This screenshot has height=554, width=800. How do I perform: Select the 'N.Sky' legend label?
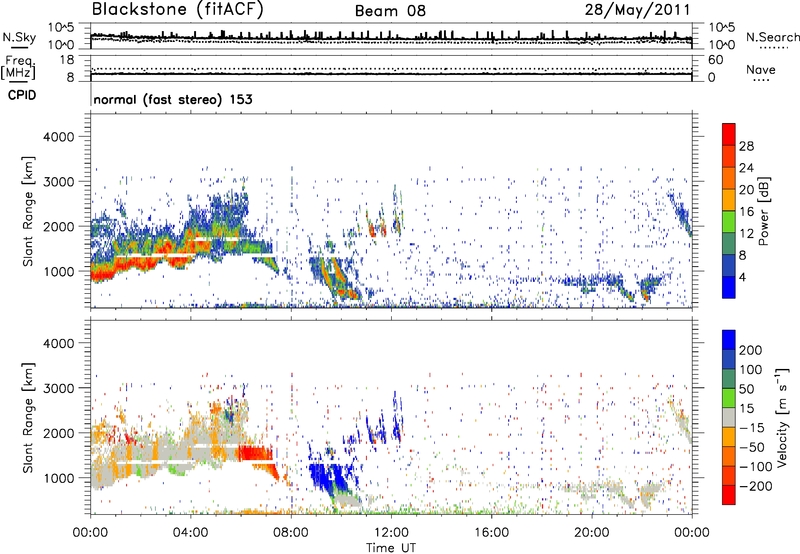click(x=19, y=37)
